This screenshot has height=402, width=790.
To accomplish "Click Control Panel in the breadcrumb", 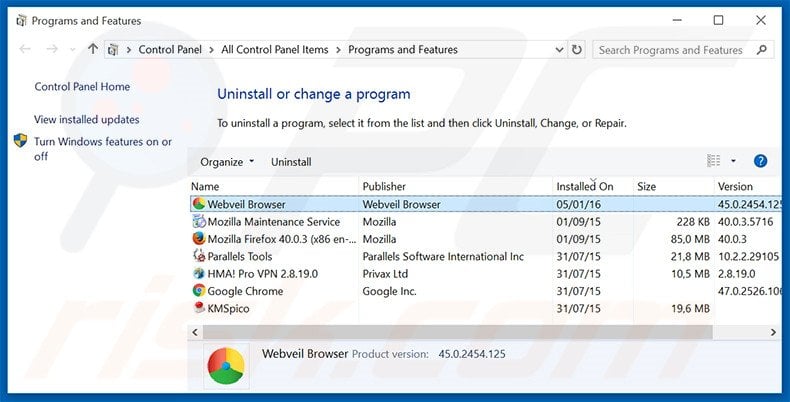I will pos(170,49).
